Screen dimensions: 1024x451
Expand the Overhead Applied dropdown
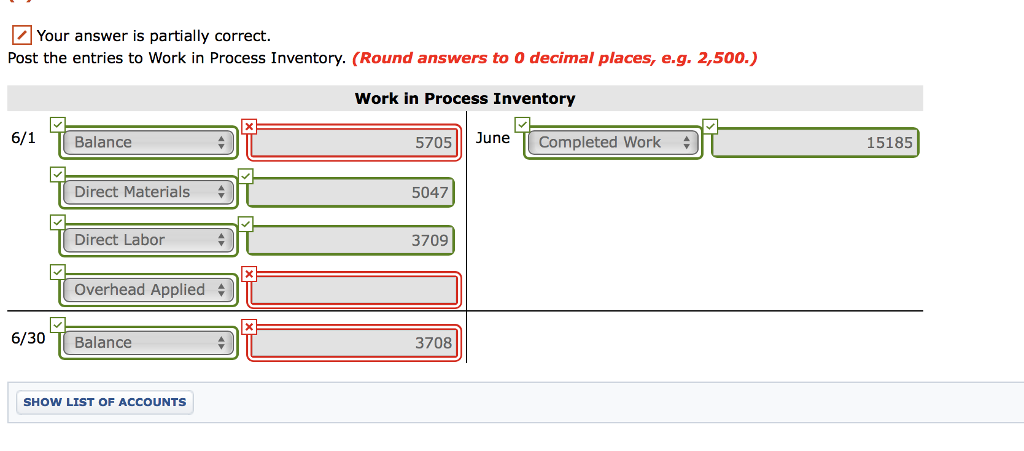click(149, 290)
